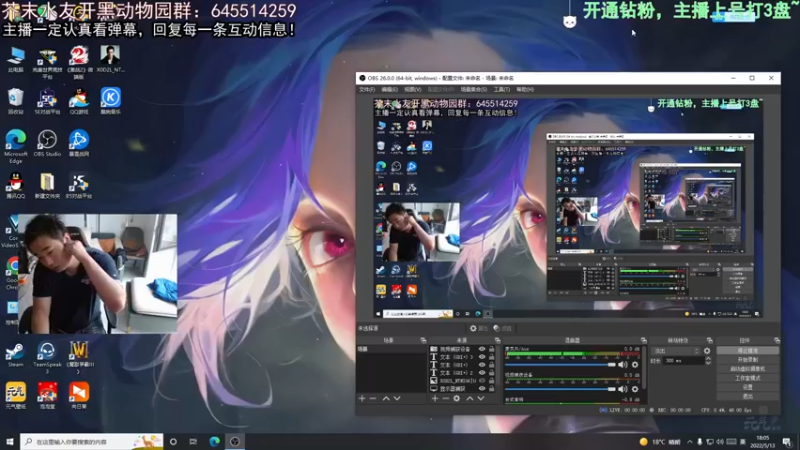Open OBS 文件(F) menu
Viewport: 800px width, 450px height.
tap(367, 90)
